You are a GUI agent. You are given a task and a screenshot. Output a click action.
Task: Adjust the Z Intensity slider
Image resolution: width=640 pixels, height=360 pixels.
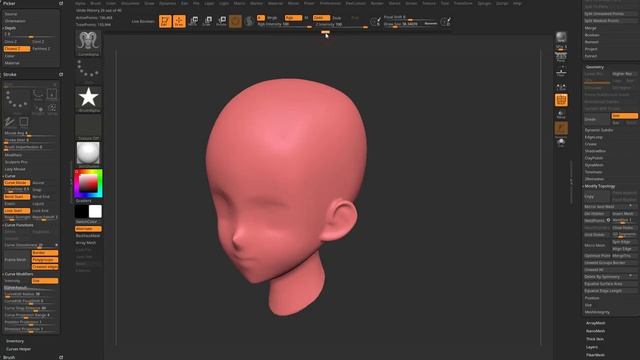[341, 25]
